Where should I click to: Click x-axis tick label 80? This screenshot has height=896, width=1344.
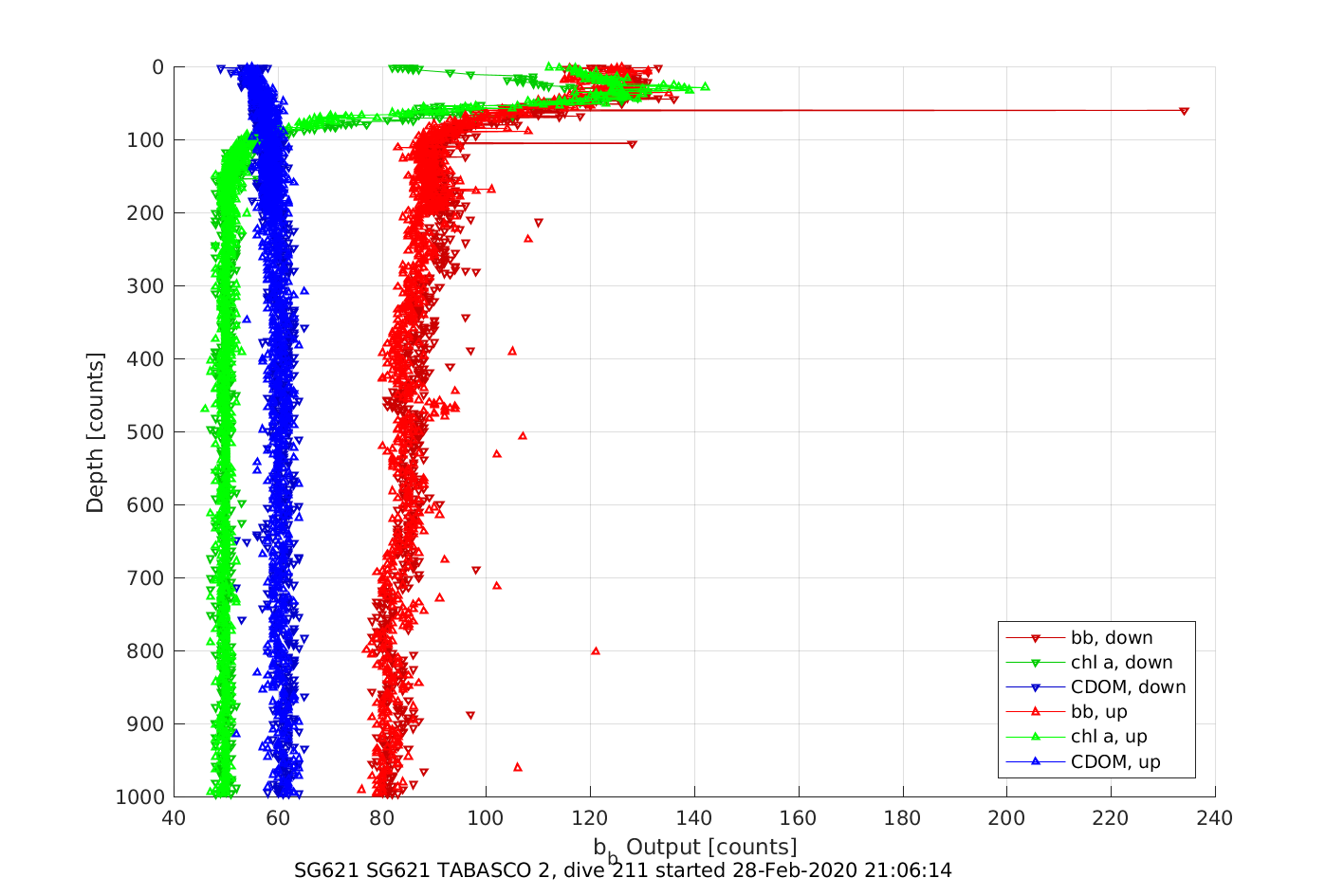[382, 818]
